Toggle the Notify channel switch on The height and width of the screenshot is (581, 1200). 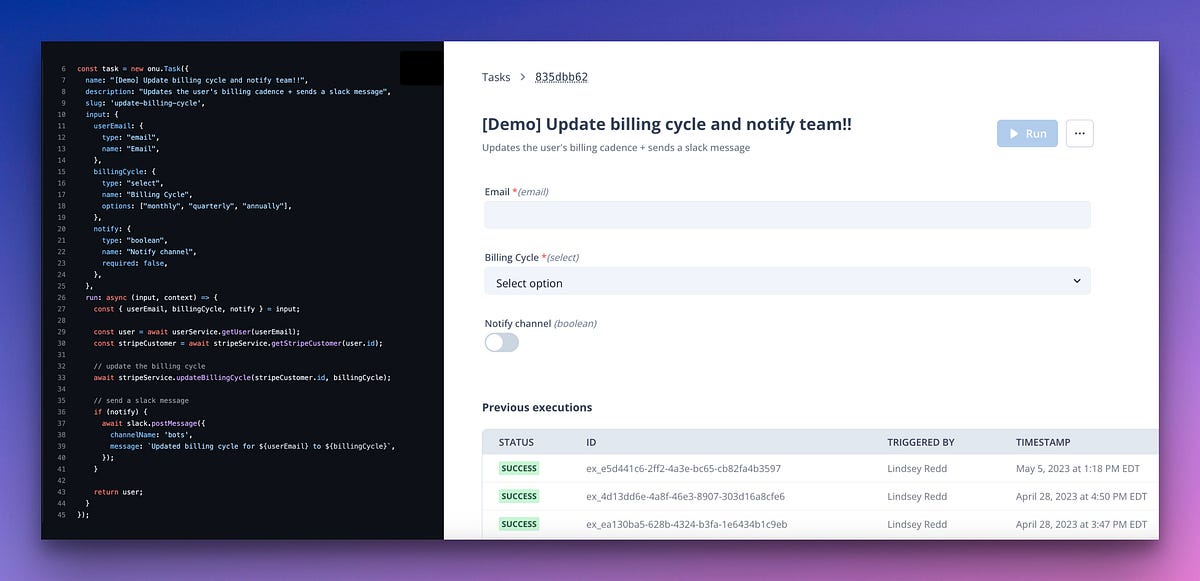pyautogui.click(x=500, y=342)
